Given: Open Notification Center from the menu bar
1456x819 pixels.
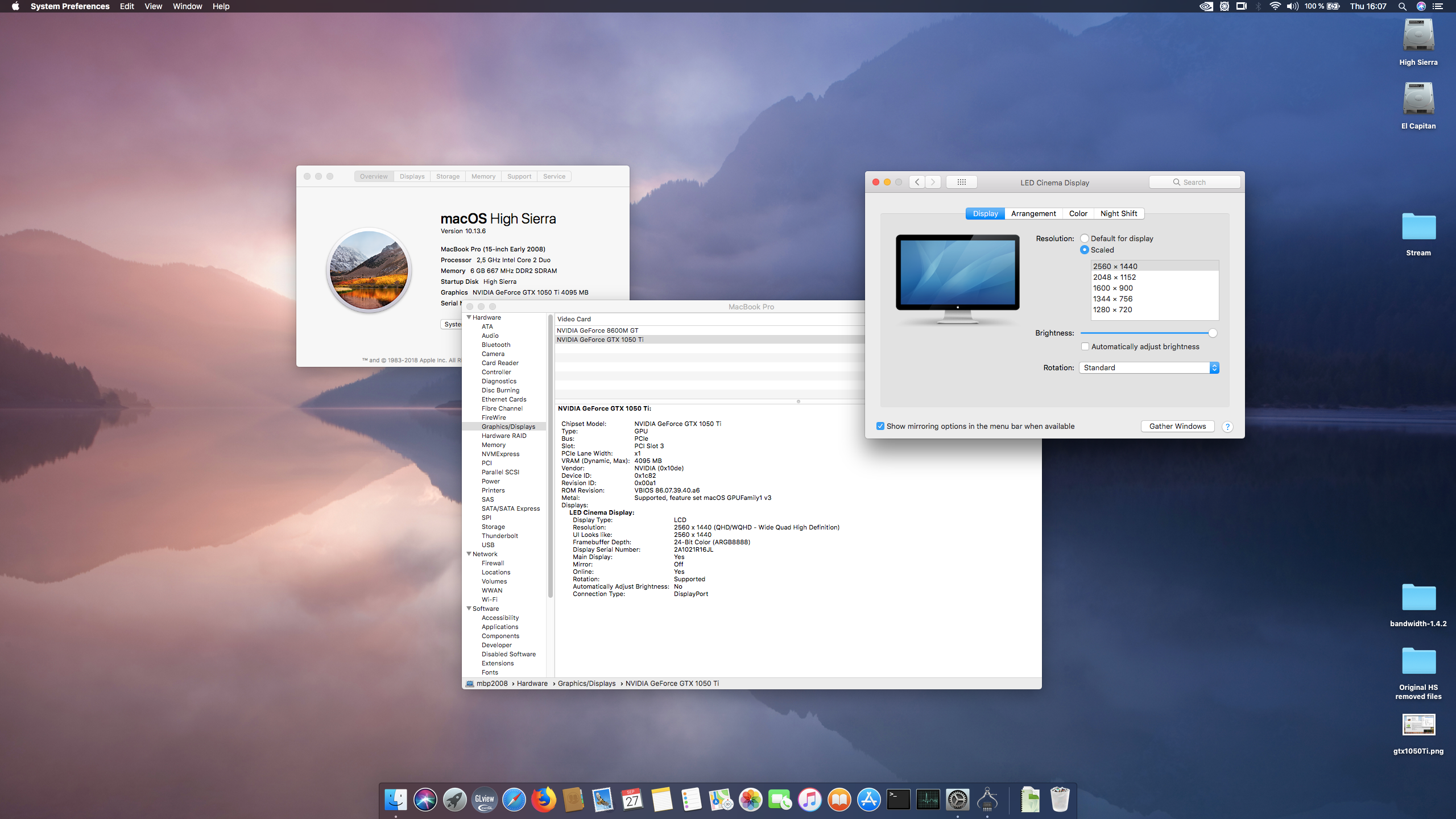Looking at the screenshot, I should pyautogui.click(x=1437, y=6).
